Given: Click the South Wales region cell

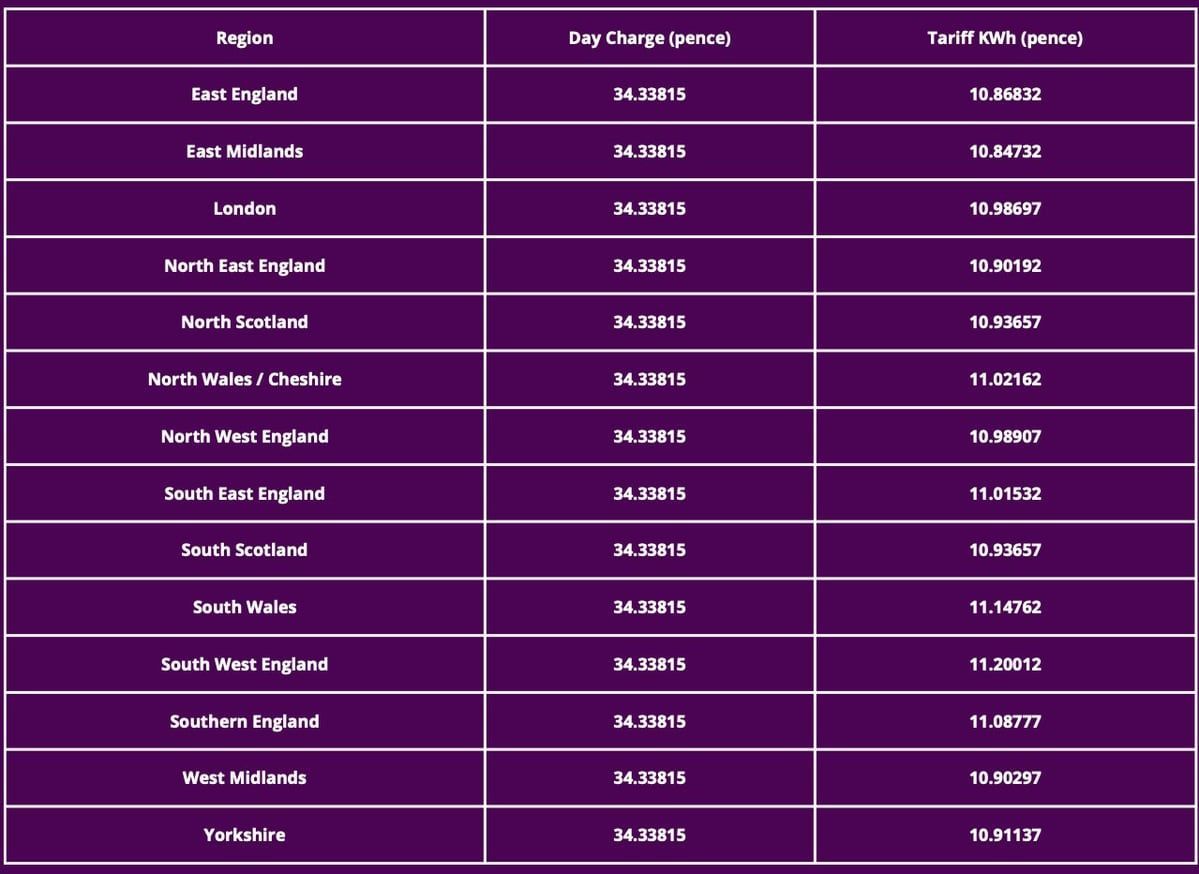Looking at the screenshot, I should coord(244,607).
